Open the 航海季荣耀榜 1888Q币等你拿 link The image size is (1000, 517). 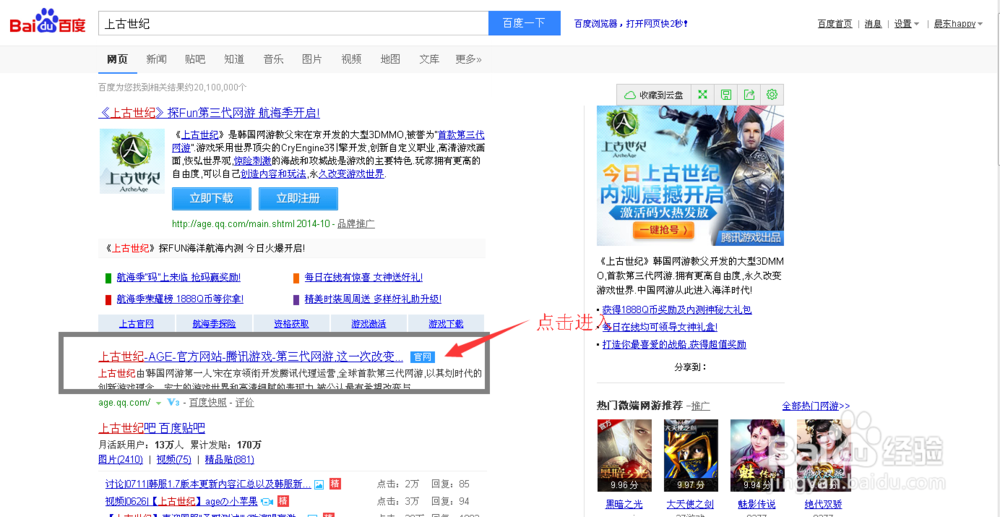[180, 298]
